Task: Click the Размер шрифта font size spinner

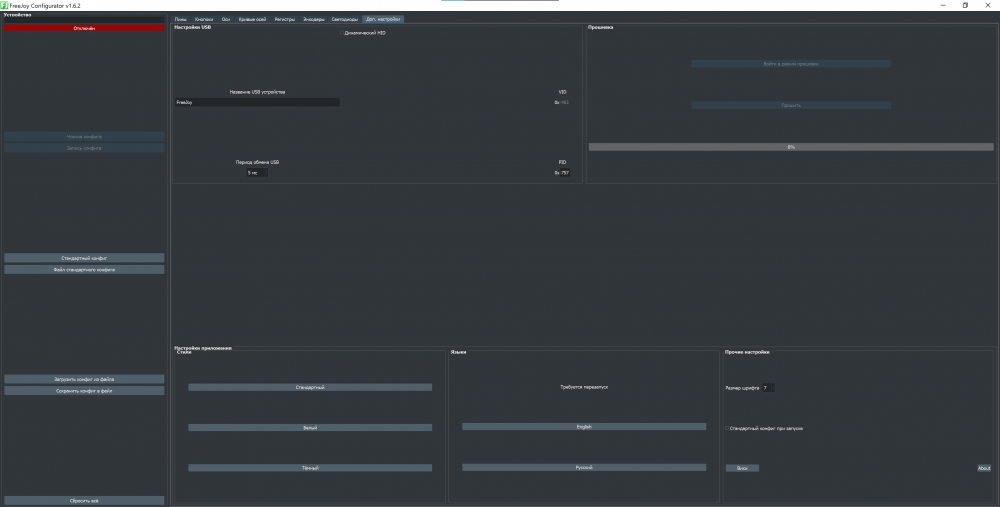Action: pyautogui.click(x=768, y=388)
